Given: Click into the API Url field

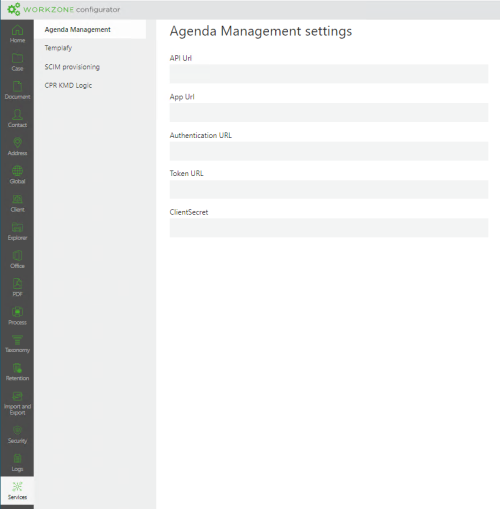Looking at the screenshot, I should [x=329, y=74].
